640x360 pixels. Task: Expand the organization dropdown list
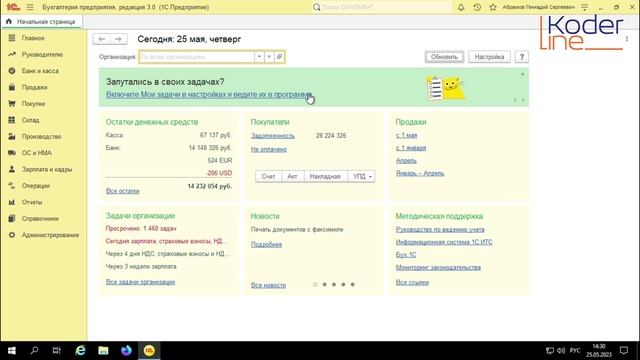coord(259,57)
